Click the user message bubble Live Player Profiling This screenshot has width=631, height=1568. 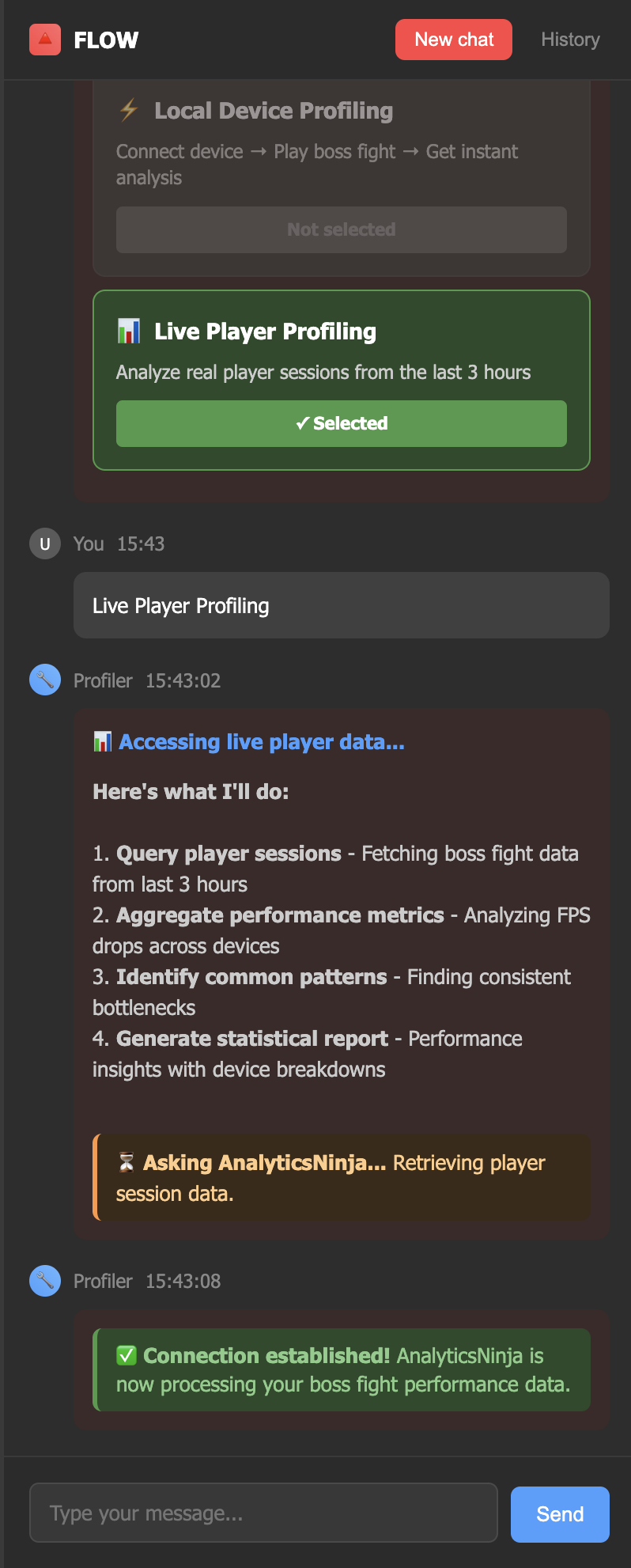click(342, 605)
